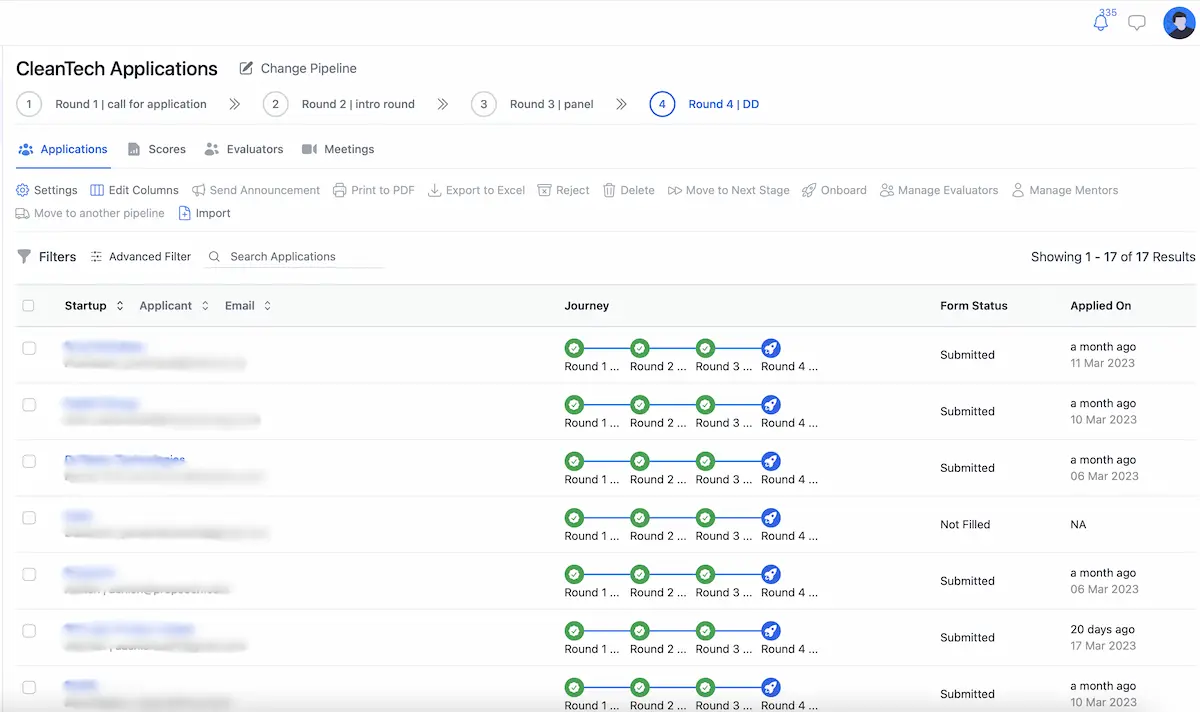
Task: Click the Change Pipeline button
Action: coord(298,68)
